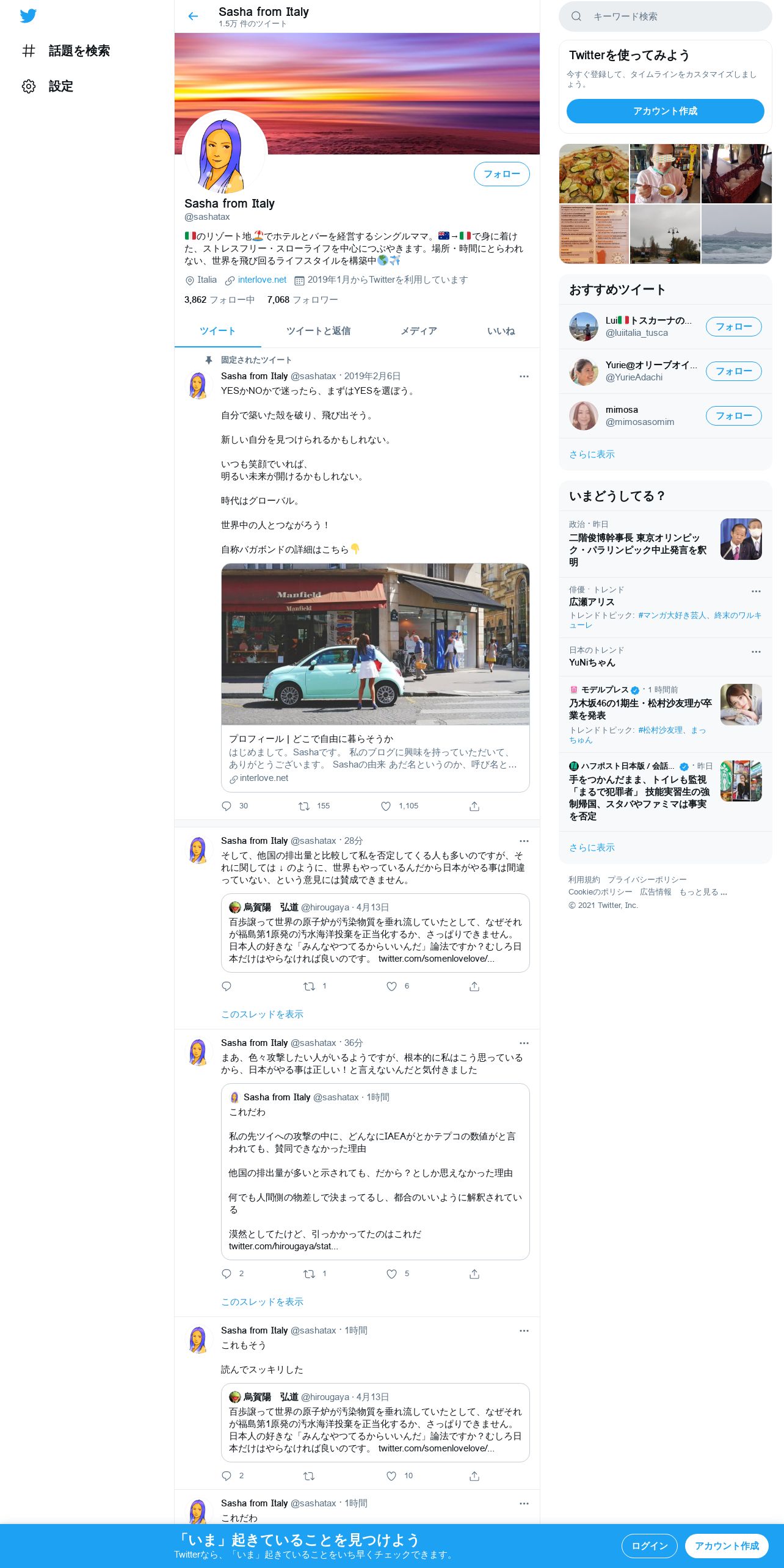This screenshot has width=784, height=1568.
Task: Open the quoted 烏賀陽 弘道 tweet under 28分
Action: (376, 933)
